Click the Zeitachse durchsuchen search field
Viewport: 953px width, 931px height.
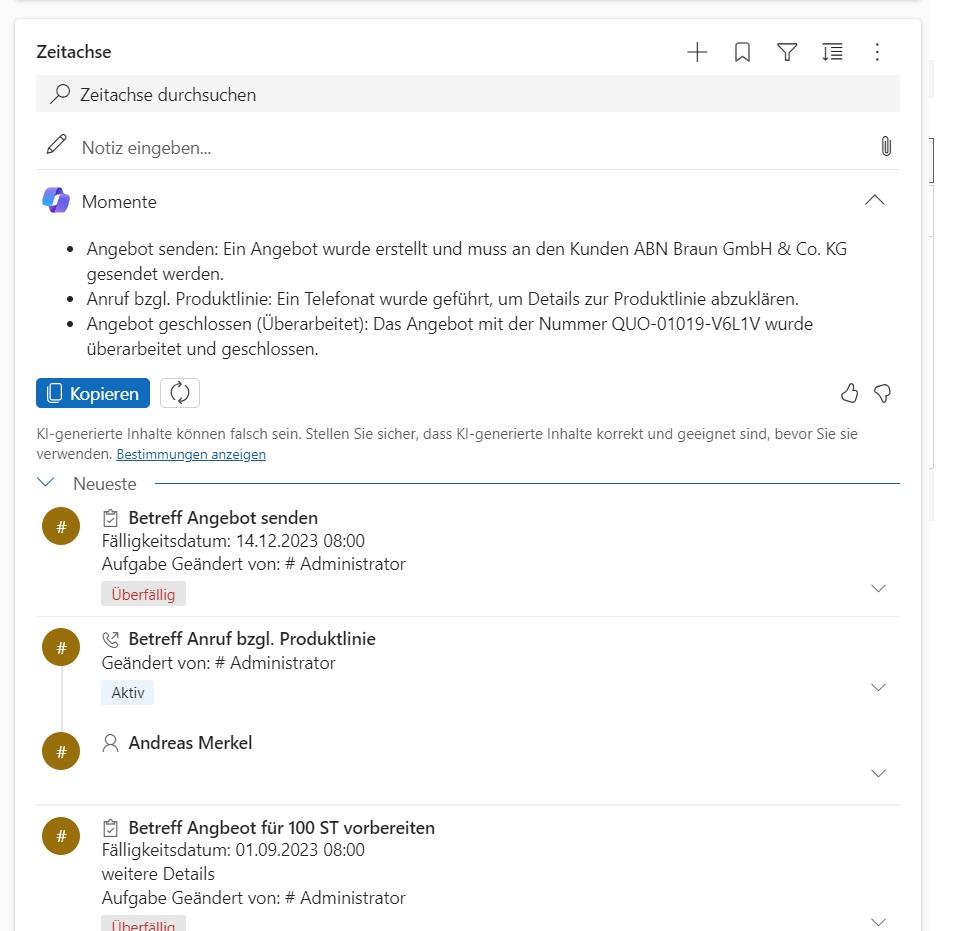coord(468,95)
